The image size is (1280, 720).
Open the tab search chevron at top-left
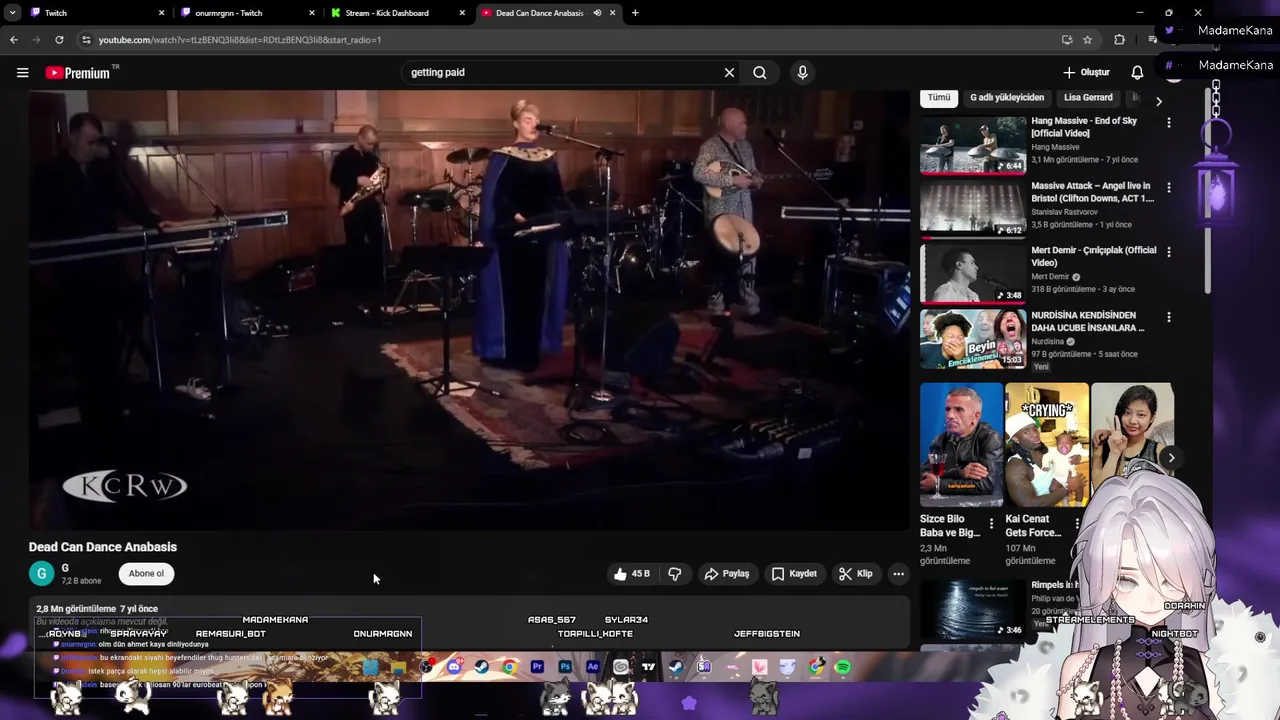pyautogui.click(x=12, y=13)
